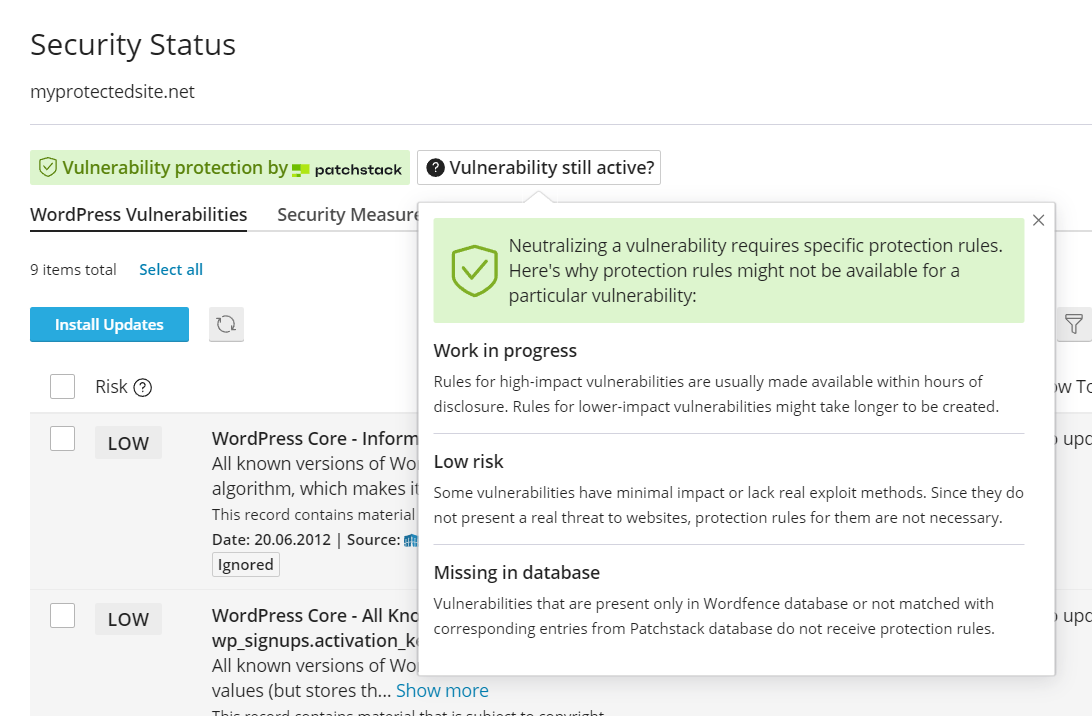Click the Risk column help icon
This screenshot has height=716, width=1092.
pyautogui.click(x=143, y=388)
